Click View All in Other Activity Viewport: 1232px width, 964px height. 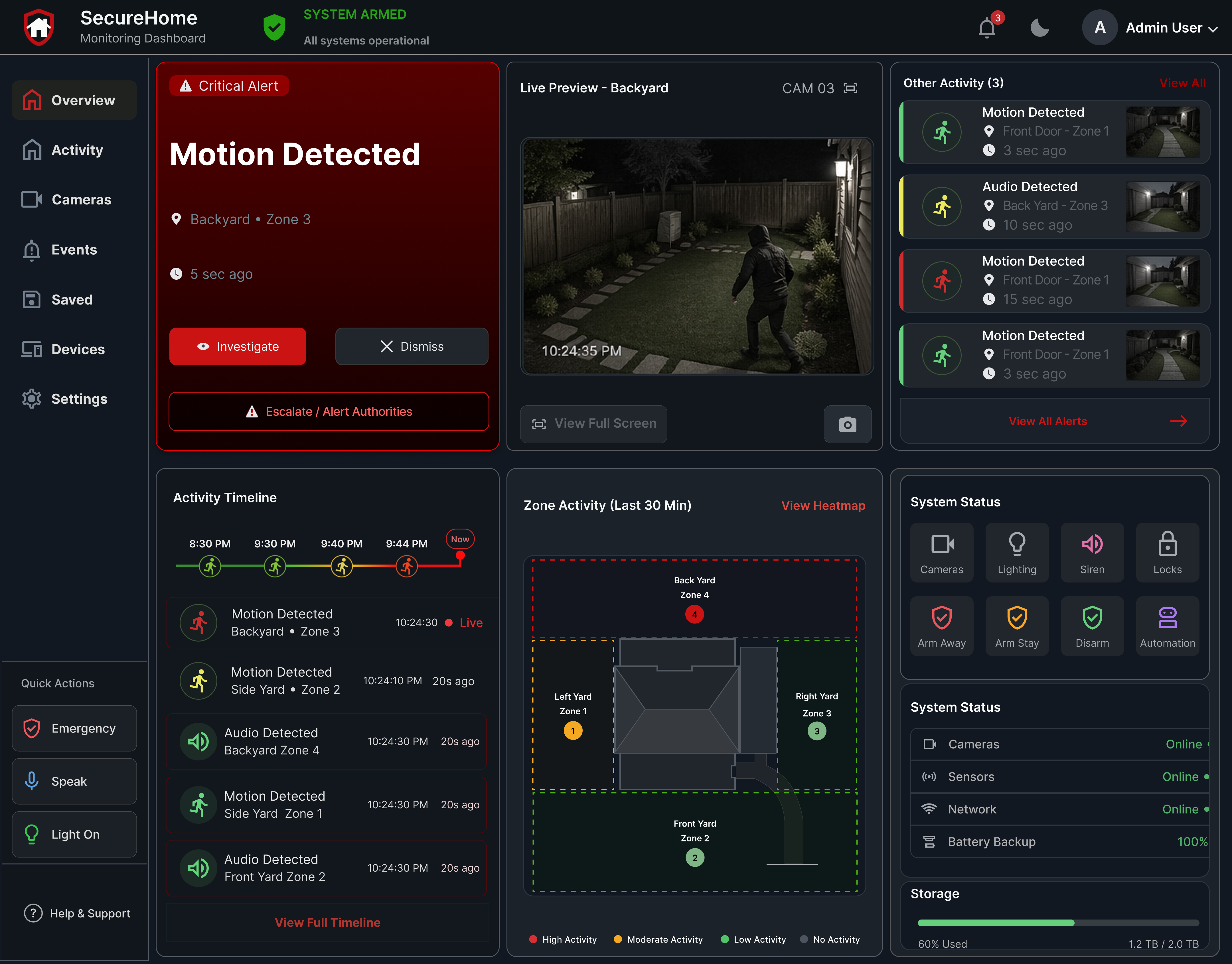click(x=1182, y=84)
